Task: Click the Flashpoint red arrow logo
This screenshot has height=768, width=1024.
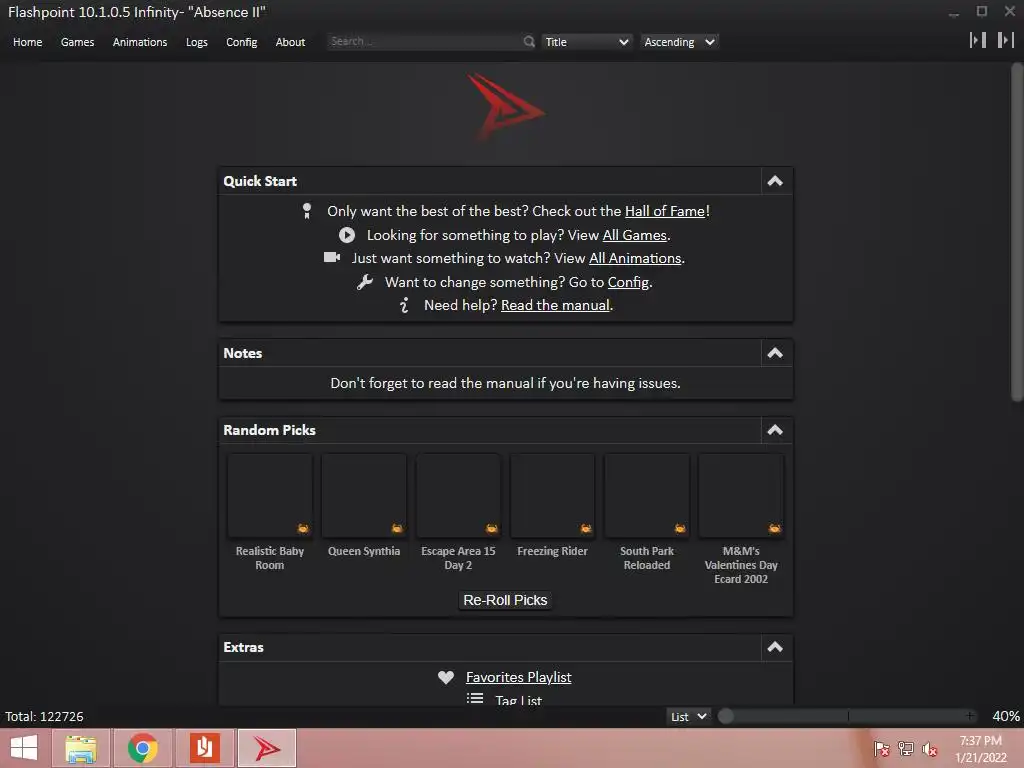Action: click(x=505, y=108)
